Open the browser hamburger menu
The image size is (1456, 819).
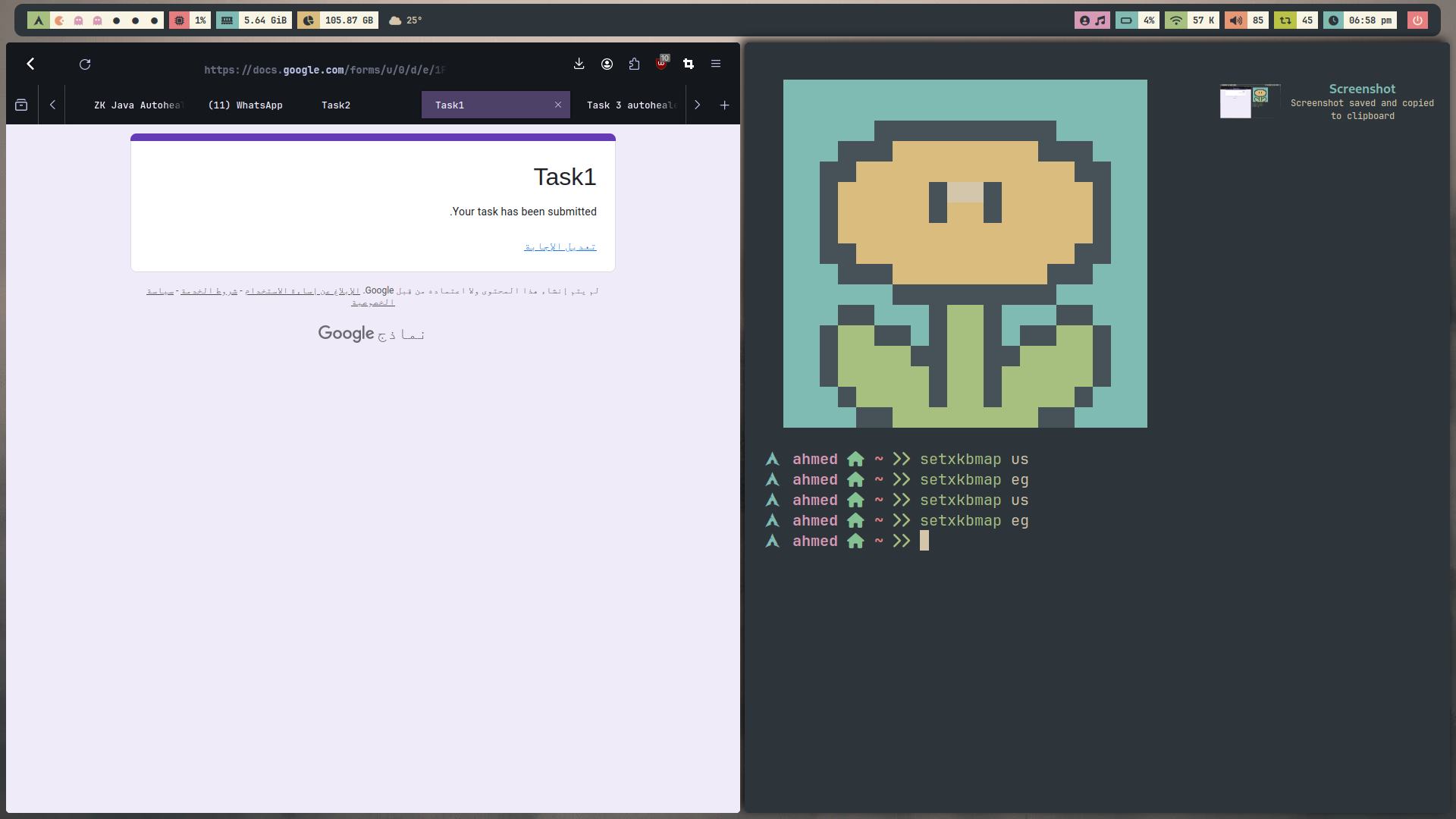pyautogui.click(x=716, y=64)
